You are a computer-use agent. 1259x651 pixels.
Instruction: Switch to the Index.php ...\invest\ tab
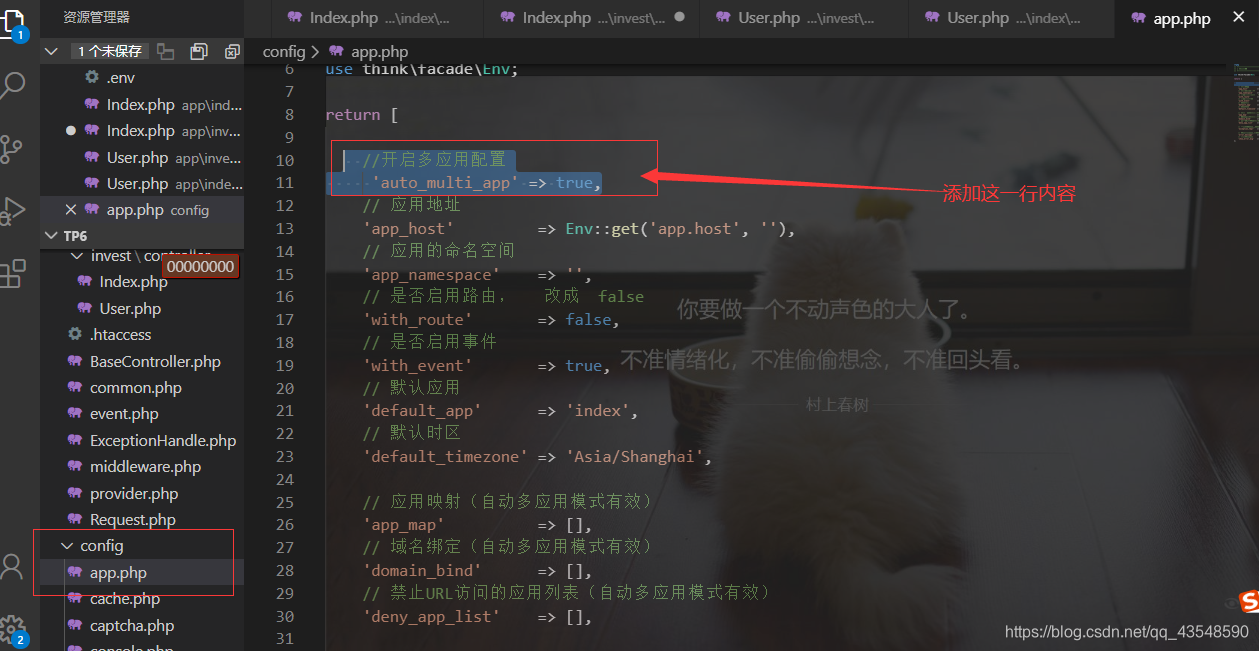[x=592, y=18]
